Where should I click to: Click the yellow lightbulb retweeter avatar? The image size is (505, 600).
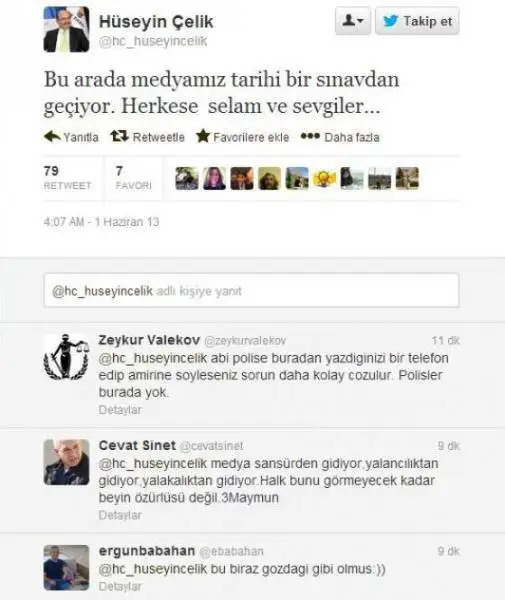[324, 178]
